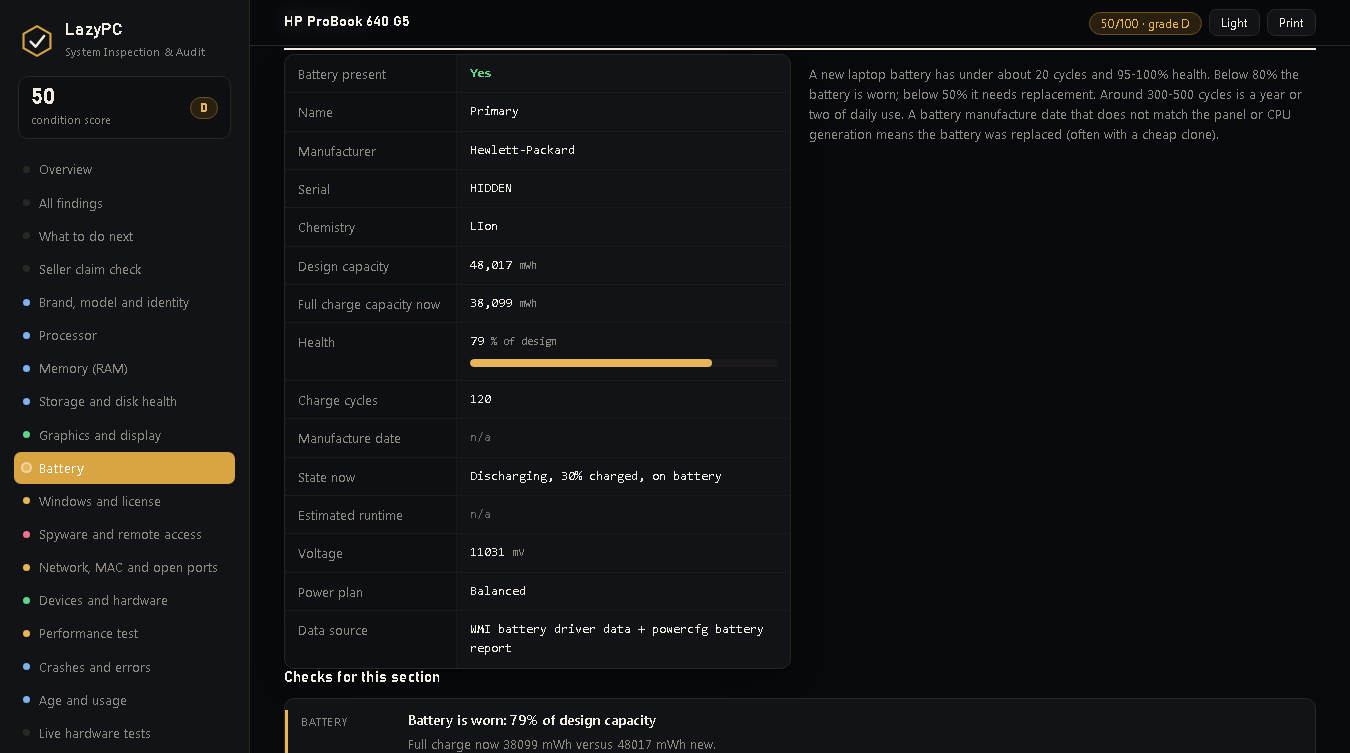Navigate to Devices and hardware

coord(124,600)
